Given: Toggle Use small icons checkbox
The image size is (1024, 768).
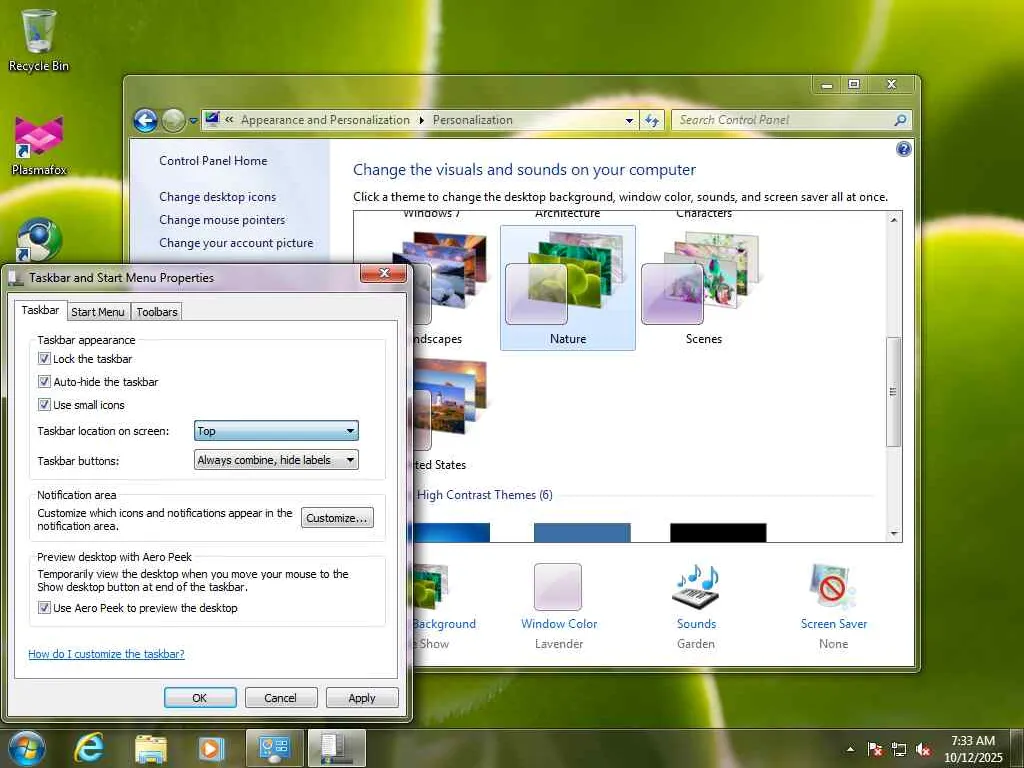Looking at the screenshot, I should point(44,404).
